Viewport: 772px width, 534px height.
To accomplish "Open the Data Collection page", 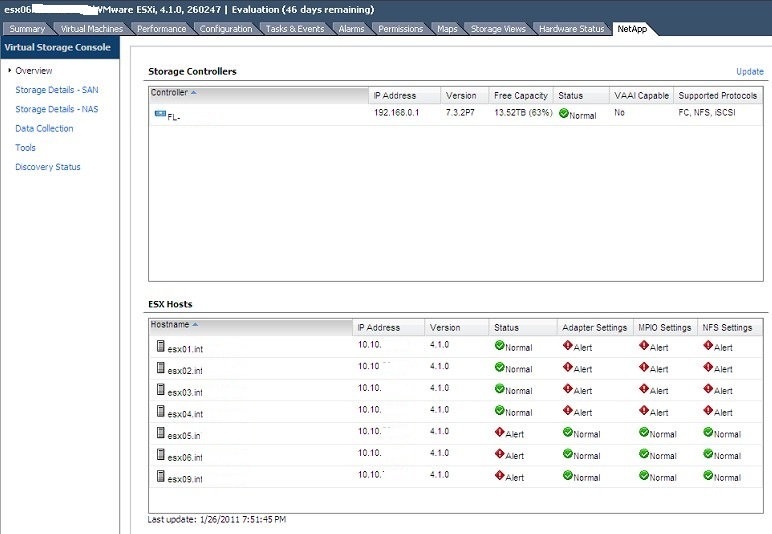I will pyautogui.click(x=44, y=128).
